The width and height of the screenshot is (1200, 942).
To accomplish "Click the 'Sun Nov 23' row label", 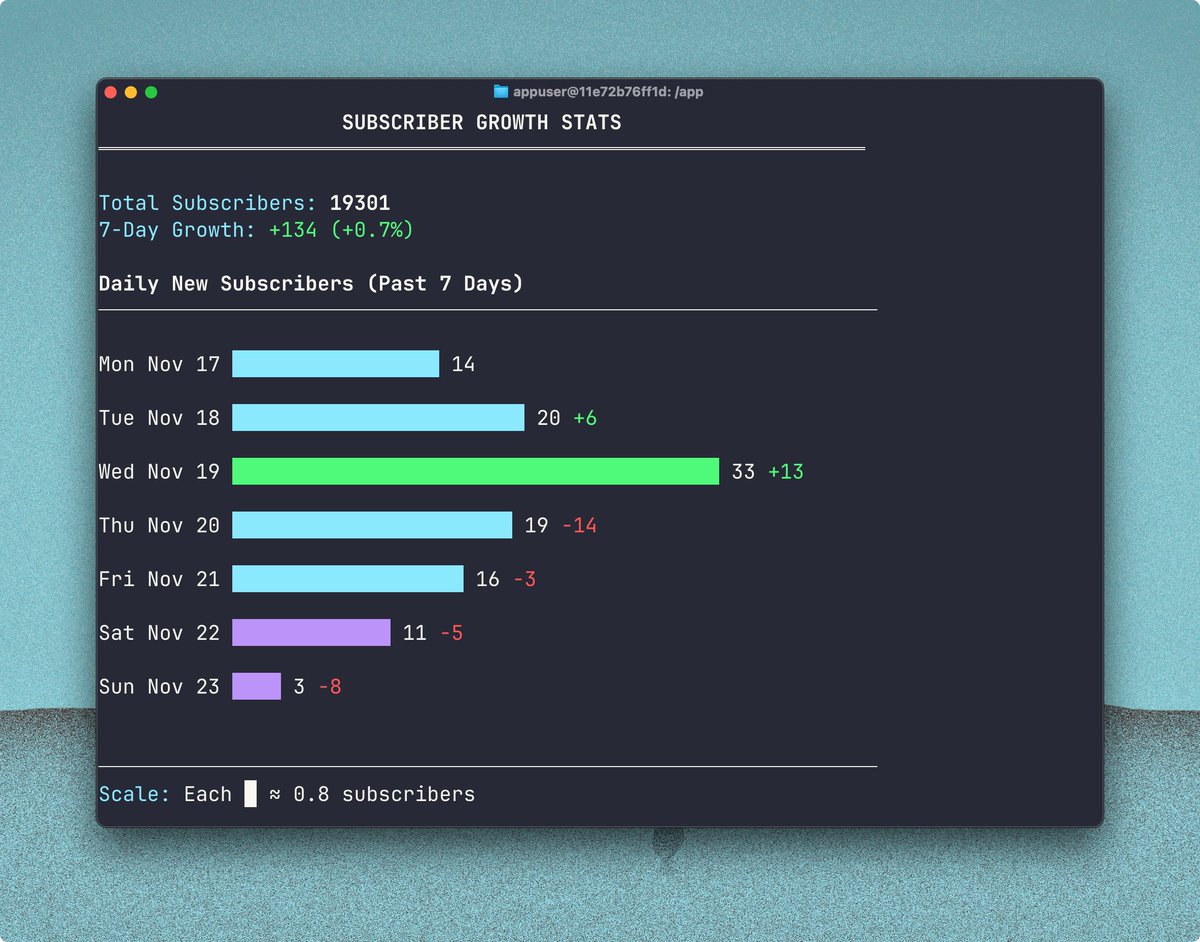I will coord(159,687).
